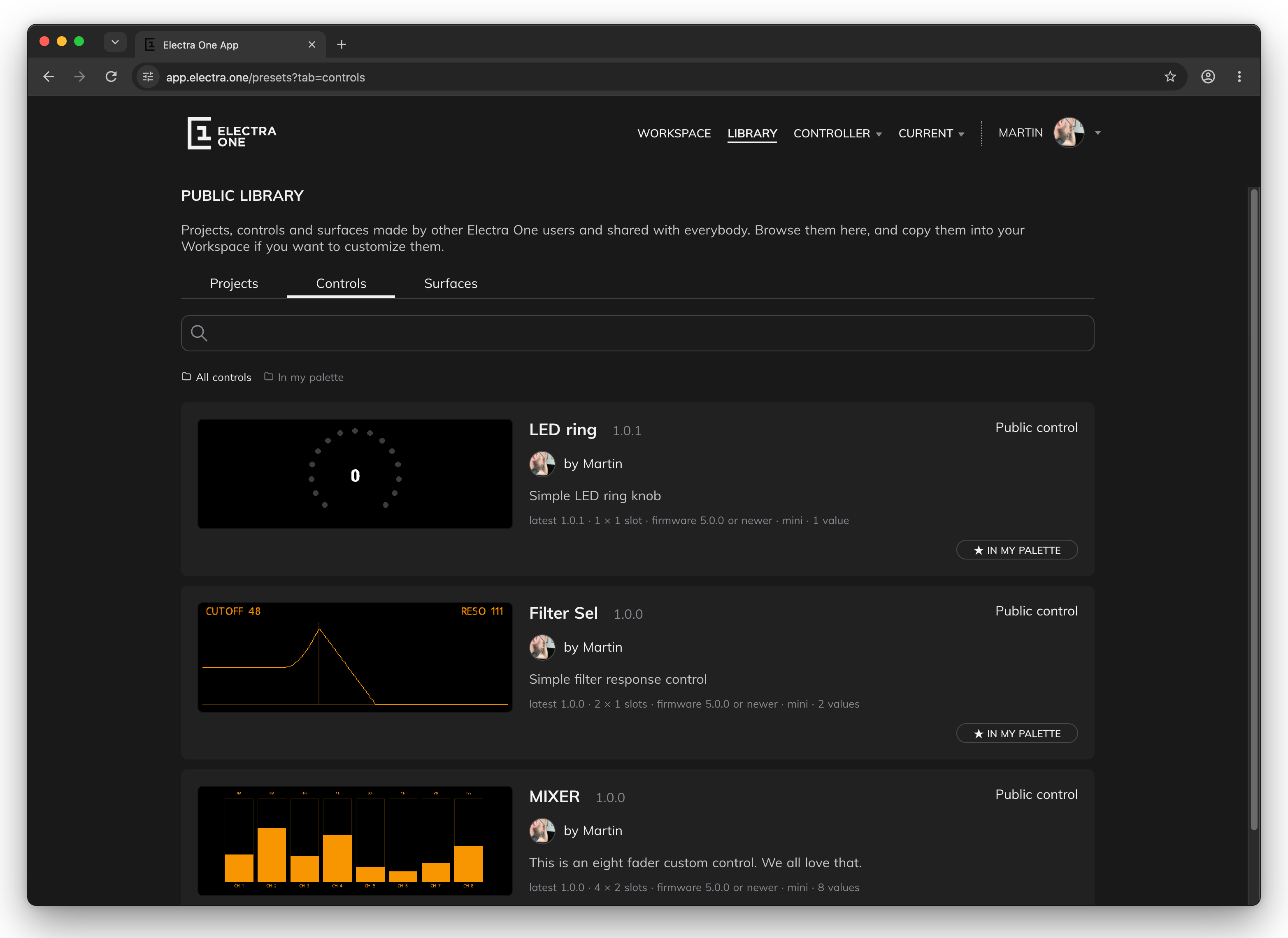The height and width of the screenshot is (938, 1288).
Task: Close the Electra One App tab
Action: point(312,44)
